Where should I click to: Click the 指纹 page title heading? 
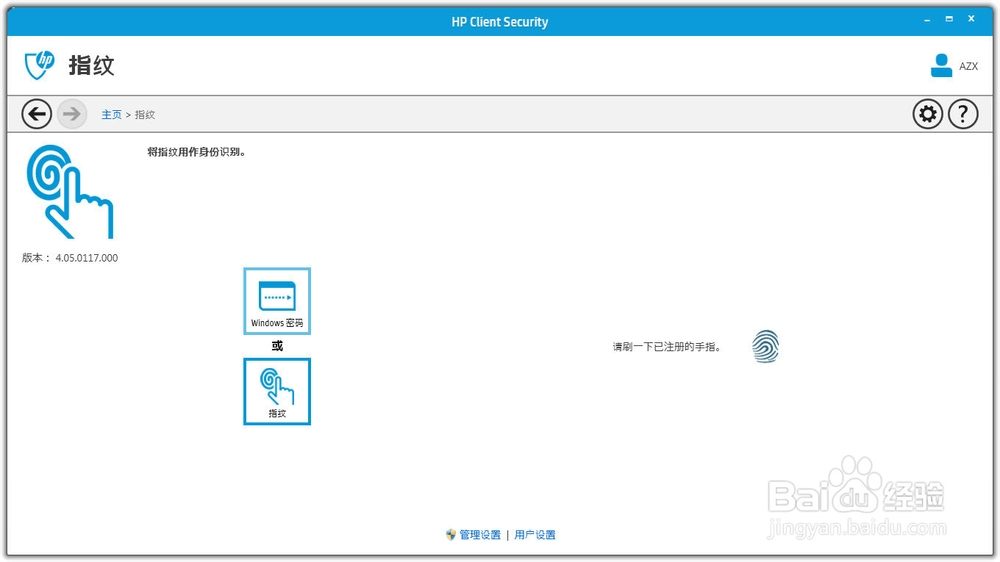tap(91, 65)
